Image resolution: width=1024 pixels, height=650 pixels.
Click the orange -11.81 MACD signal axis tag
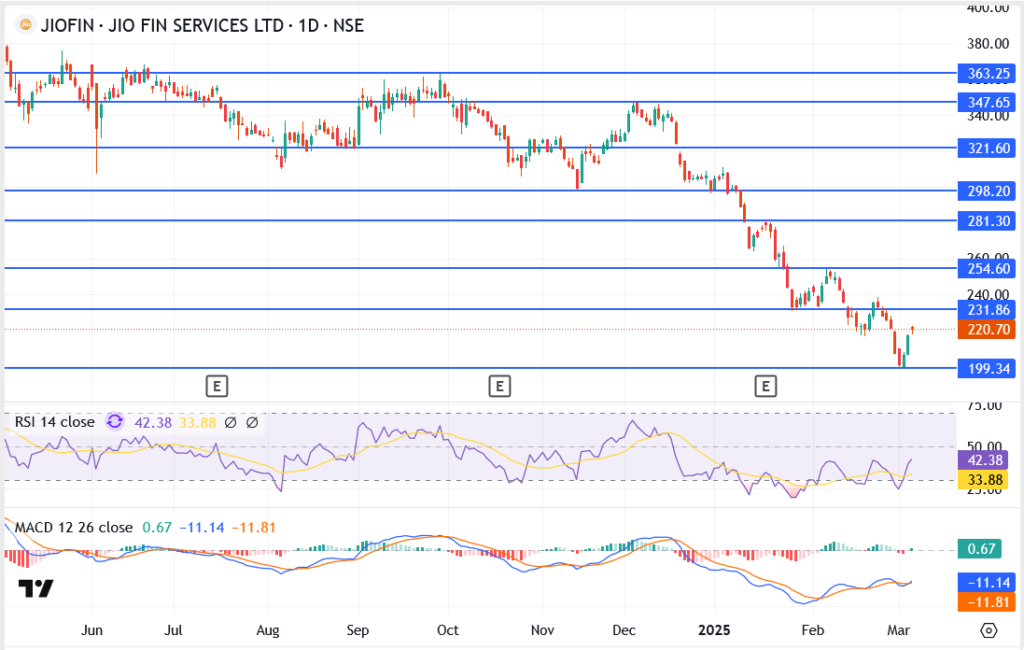(986, 602)
